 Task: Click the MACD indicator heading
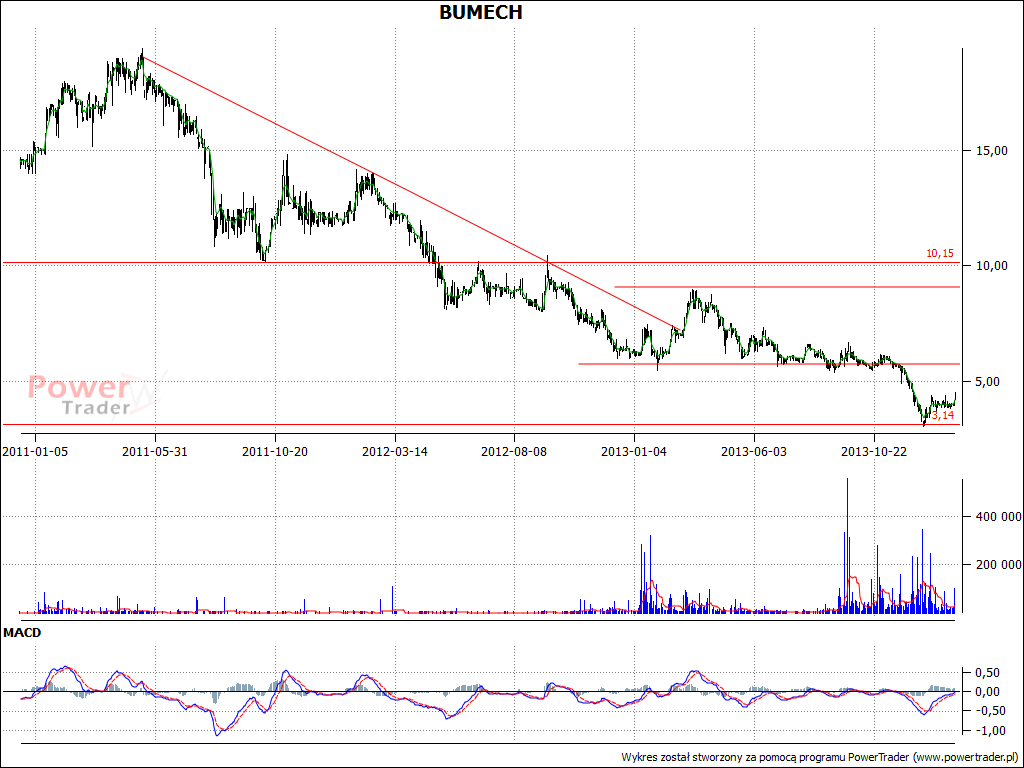point(22,632)
